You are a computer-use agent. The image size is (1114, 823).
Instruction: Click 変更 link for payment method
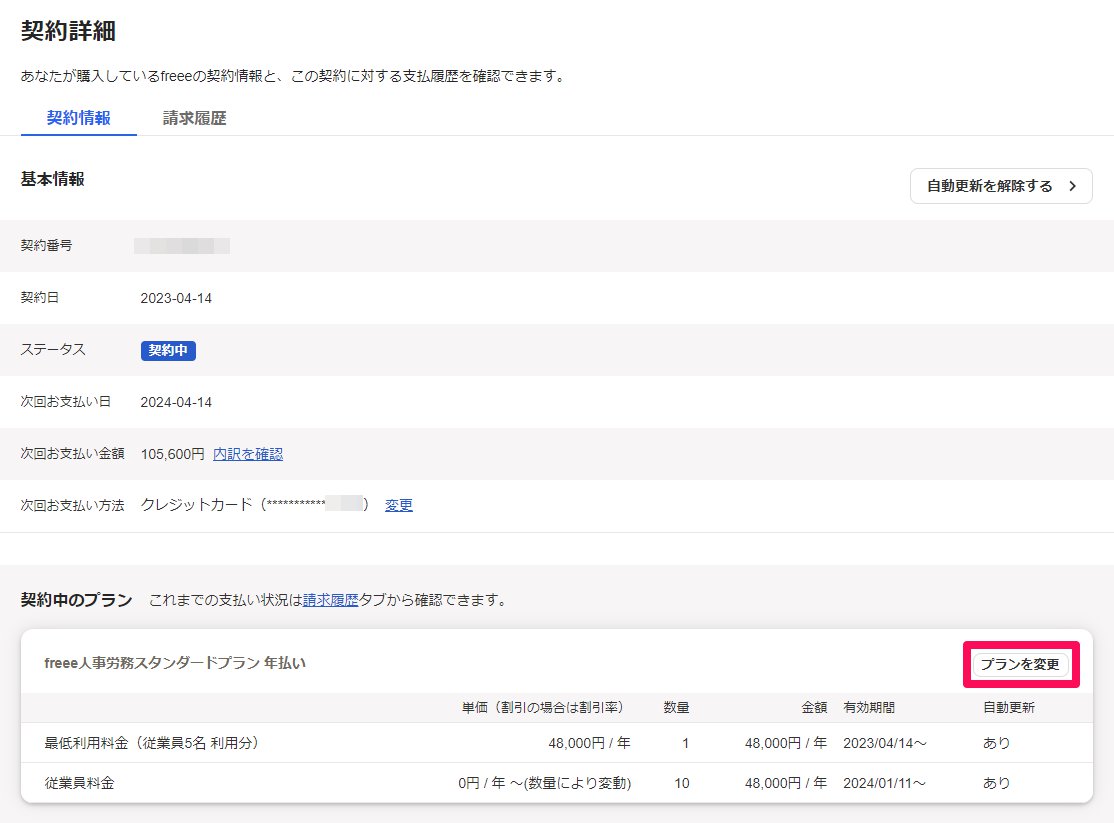[x=399, y=505]
